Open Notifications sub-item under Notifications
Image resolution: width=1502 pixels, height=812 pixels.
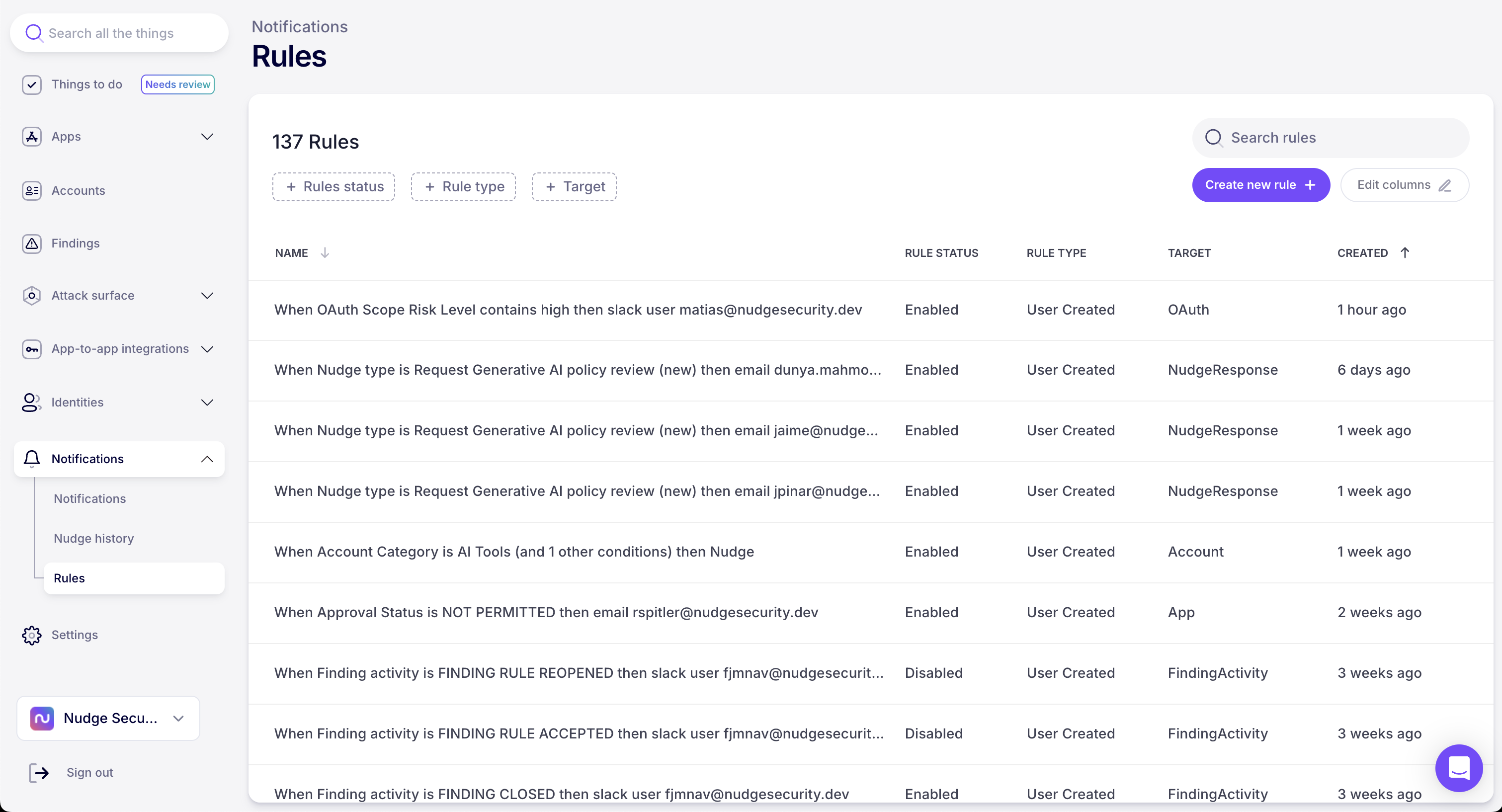(x=90, y=498)
